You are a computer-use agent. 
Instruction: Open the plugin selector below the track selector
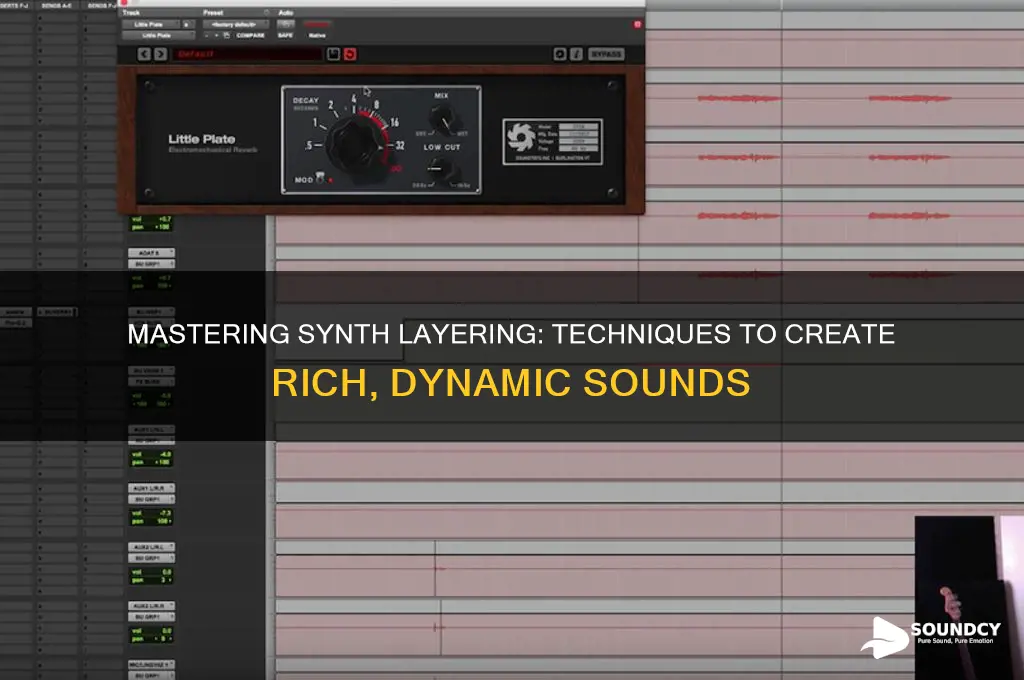pos(157,35)
